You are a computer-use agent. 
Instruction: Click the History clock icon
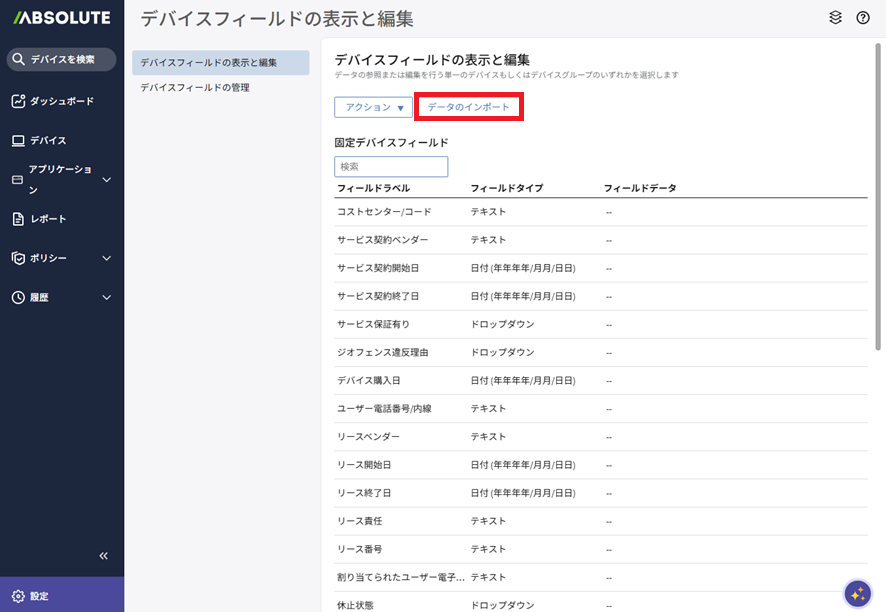18,298
